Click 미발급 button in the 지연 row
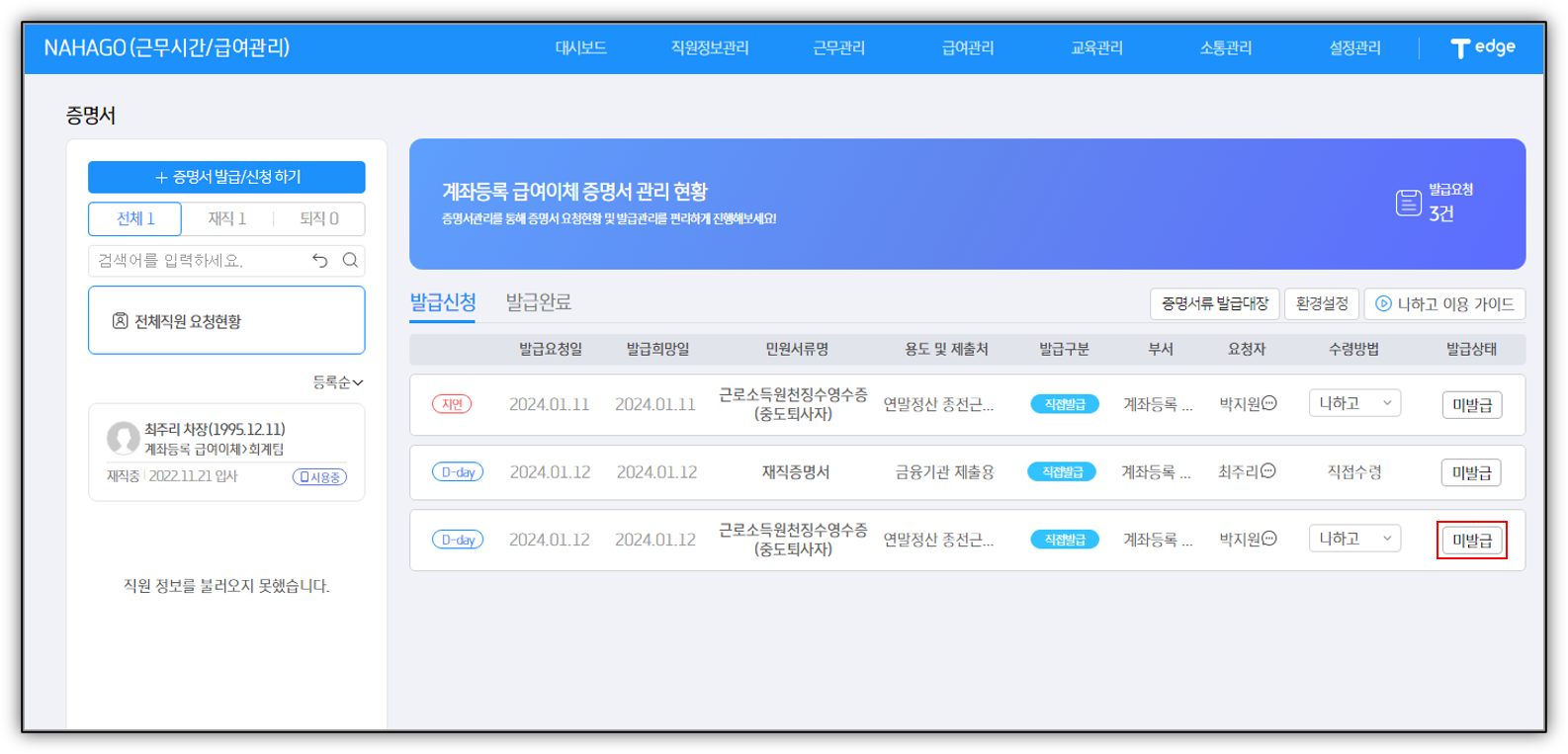The image size is (1568, 754). point(1472,404)
